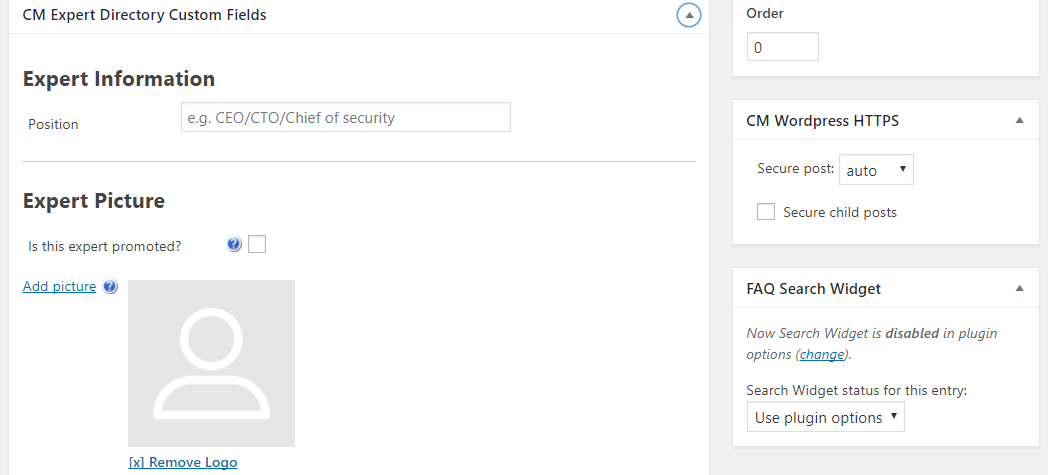Click the Add picture link
The width and height of the screenshot is (1048, 475).
click(59, 287)
